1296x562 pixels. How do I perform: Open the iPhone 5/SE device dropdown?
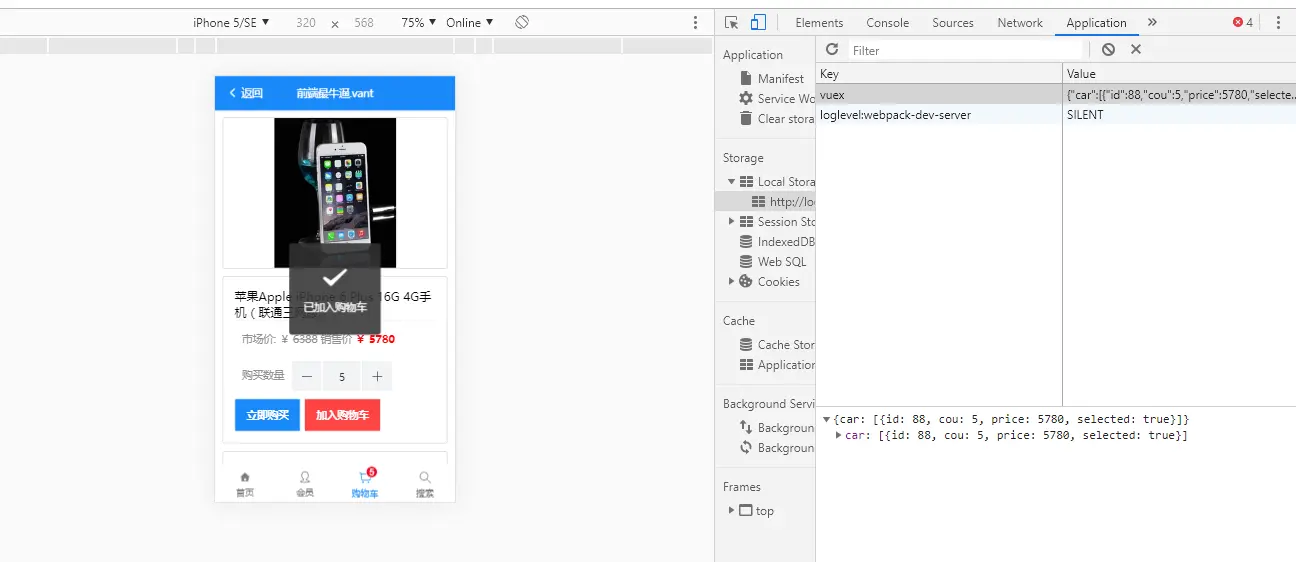pyautogui.click(x=231, y=22)
